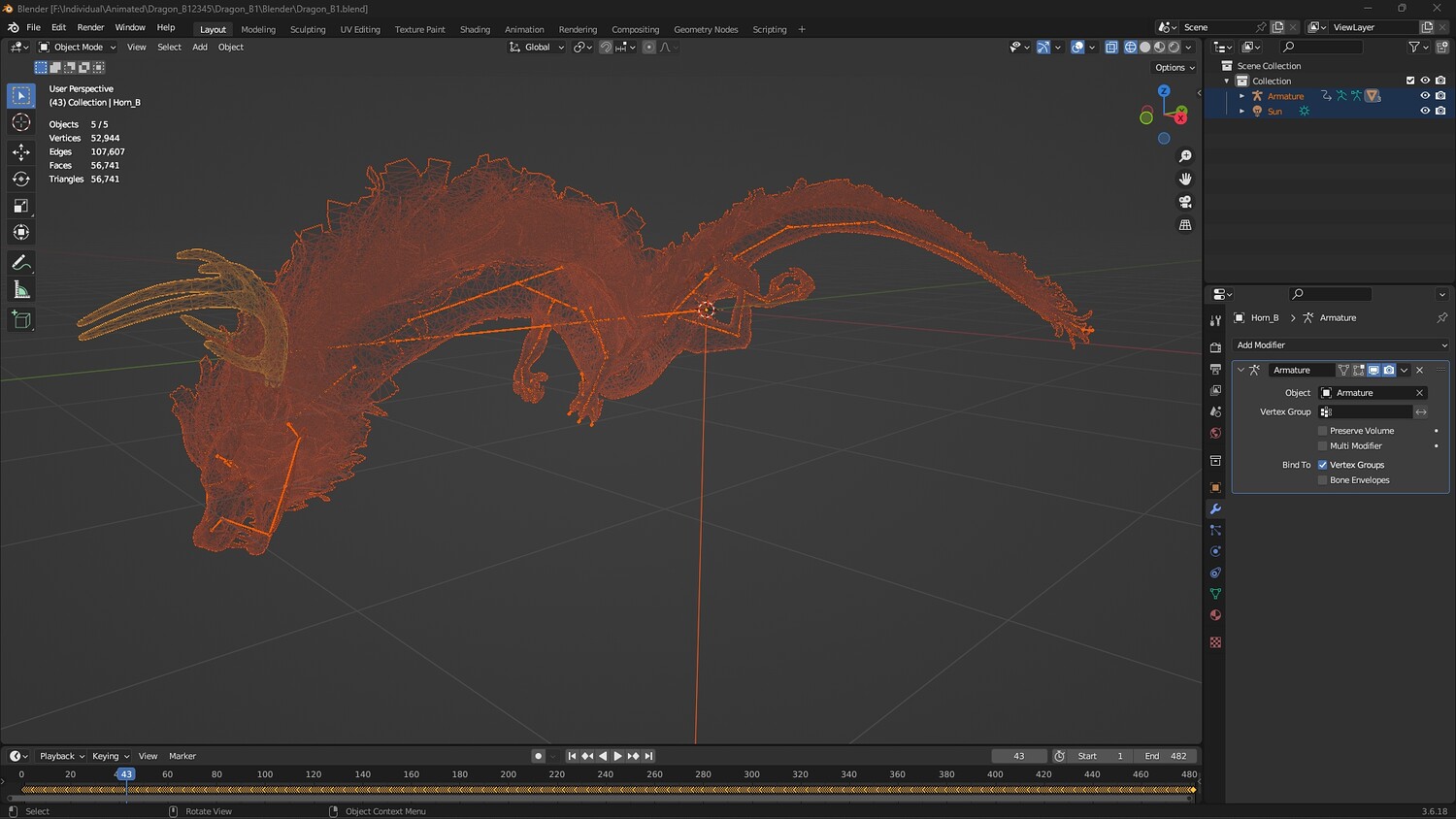Choose the Rotate tool
The height and width of the screenshot is (819, 1456).
pos(20,179)
